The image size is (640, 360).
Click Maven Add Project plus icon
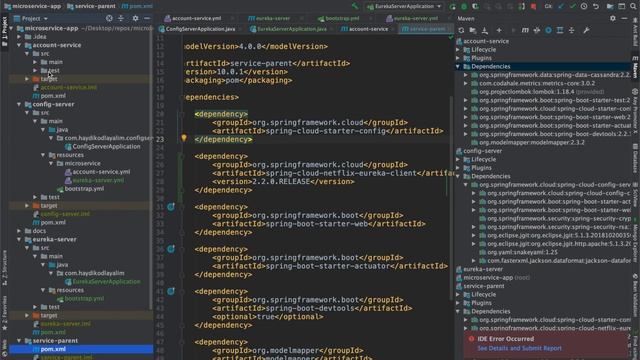[499, 30]
